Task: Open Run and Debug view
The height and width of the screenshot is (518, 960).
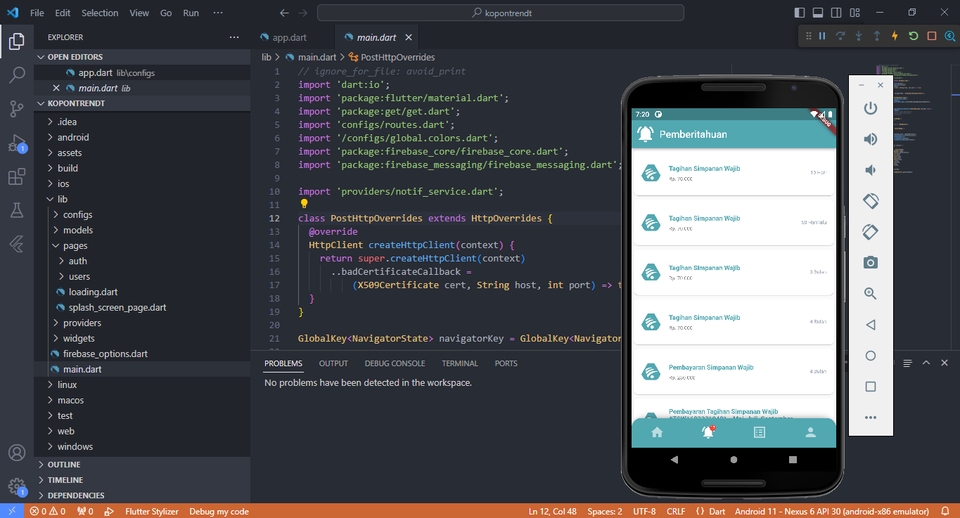Action: coord(17,143)
